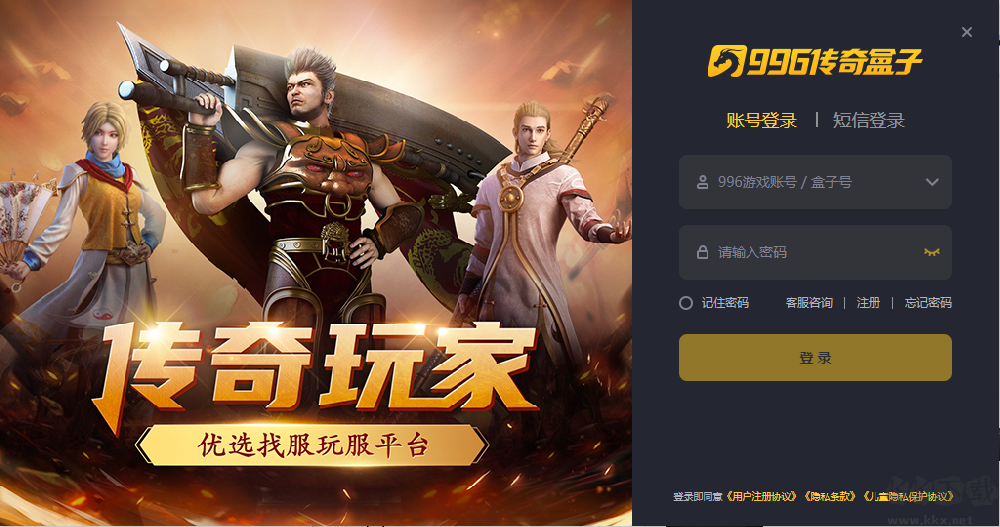The height and width of the screenshot is (527, 1000).
Task: Click the 优选找服玩服平台 golden banner
Action: point(311,445)
